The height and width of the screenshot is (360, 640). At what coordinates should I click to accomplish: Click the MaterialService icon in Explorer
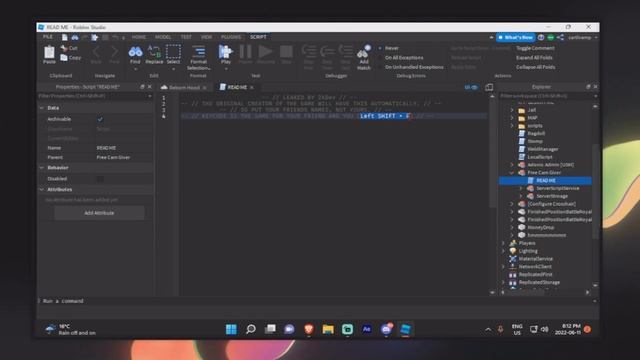(x=513, y=259)
